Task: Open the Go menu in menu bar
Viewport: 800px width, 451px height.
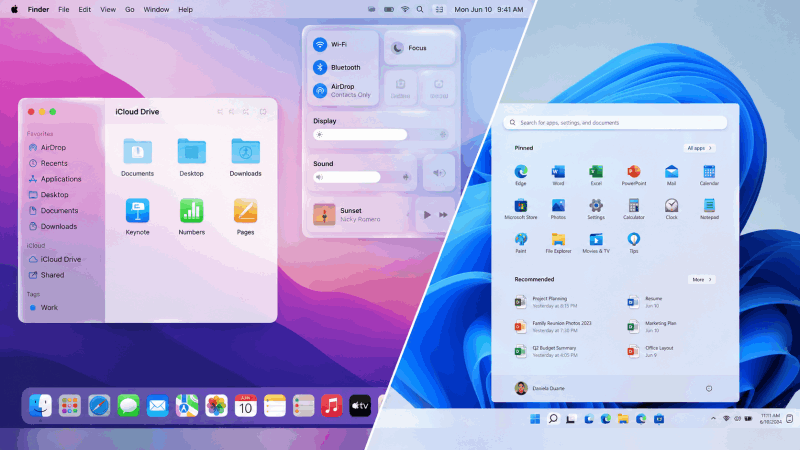Action: [x=130, y=9]
